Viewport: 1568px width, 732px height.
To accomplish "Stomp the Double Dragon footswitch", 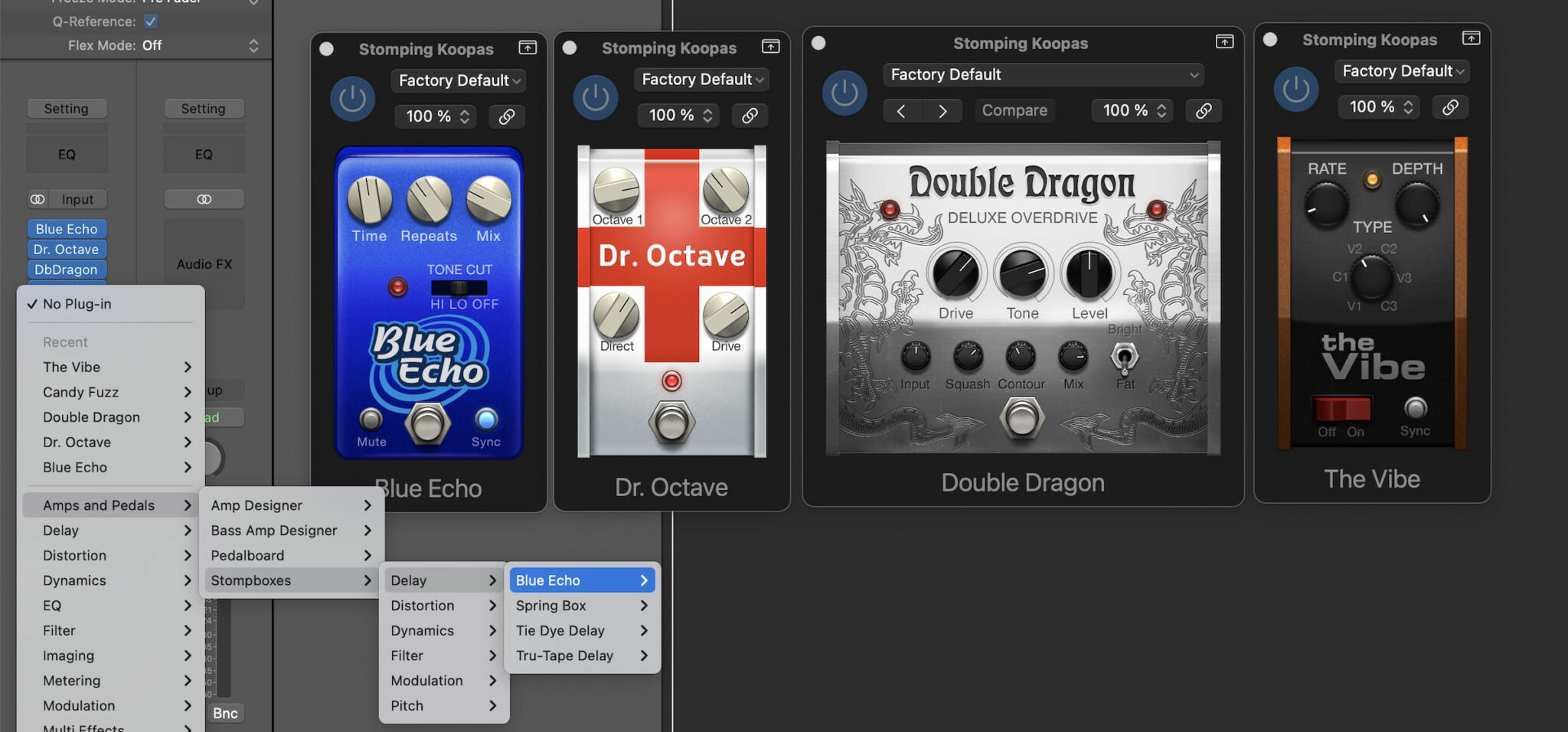I will [1022, 418].
